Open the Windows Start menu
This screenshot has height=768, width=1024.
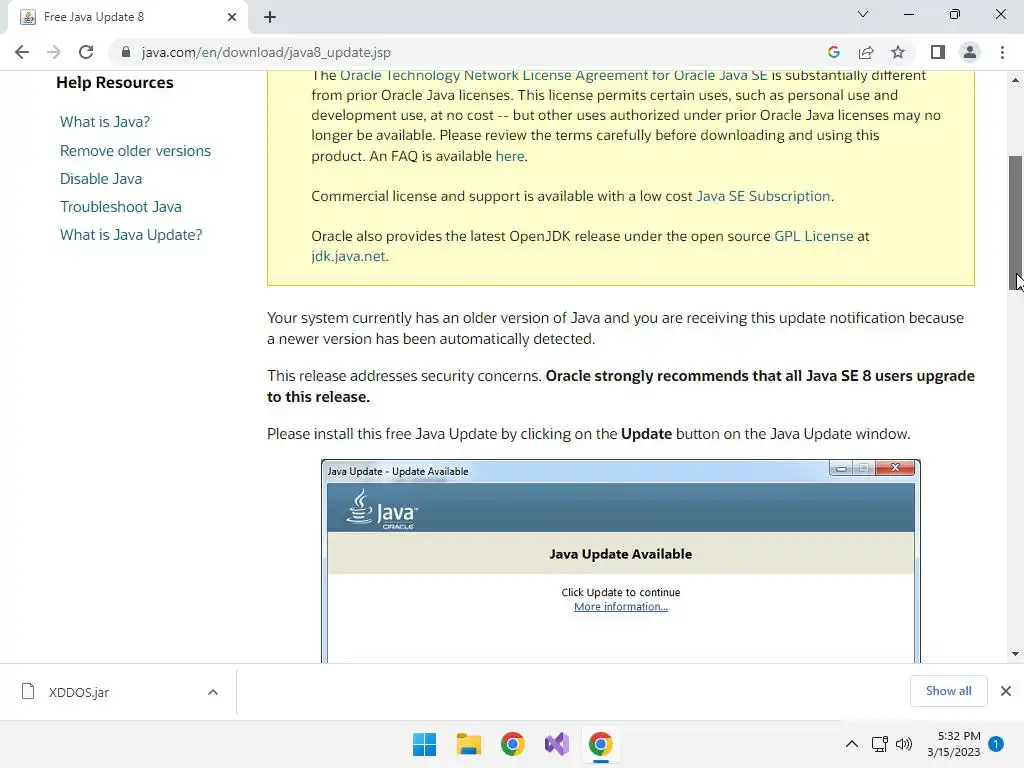pyautogui.click(x=424, y=744)
